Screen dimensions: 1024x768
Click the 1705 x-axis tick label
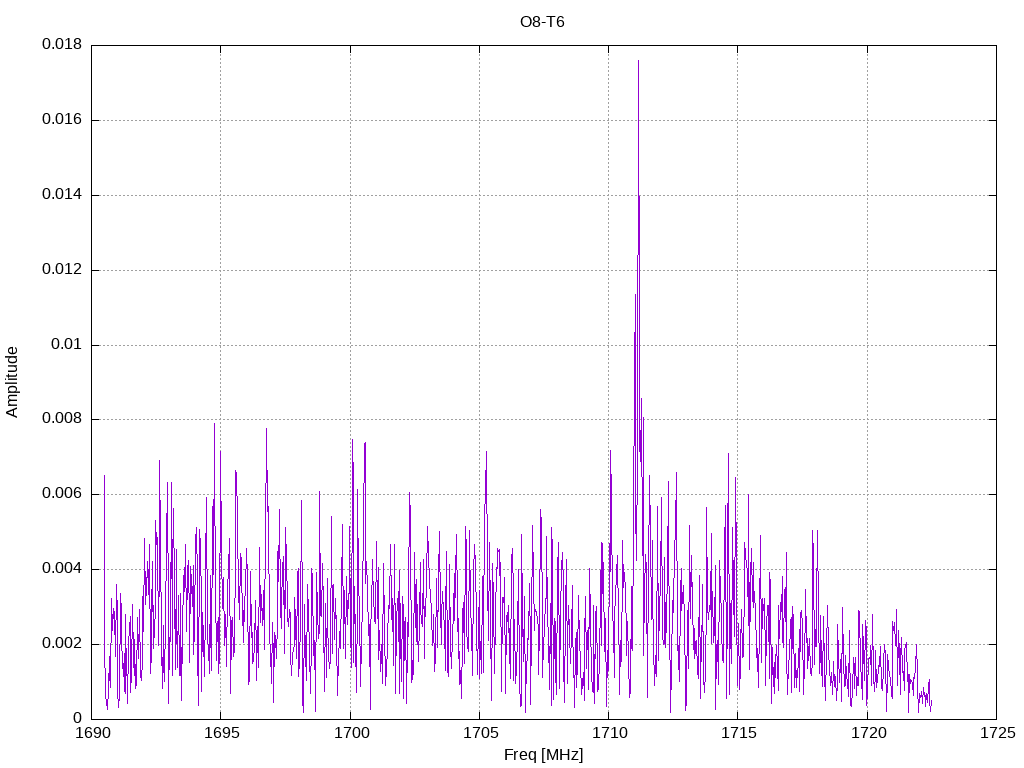[x=481, y=733]
